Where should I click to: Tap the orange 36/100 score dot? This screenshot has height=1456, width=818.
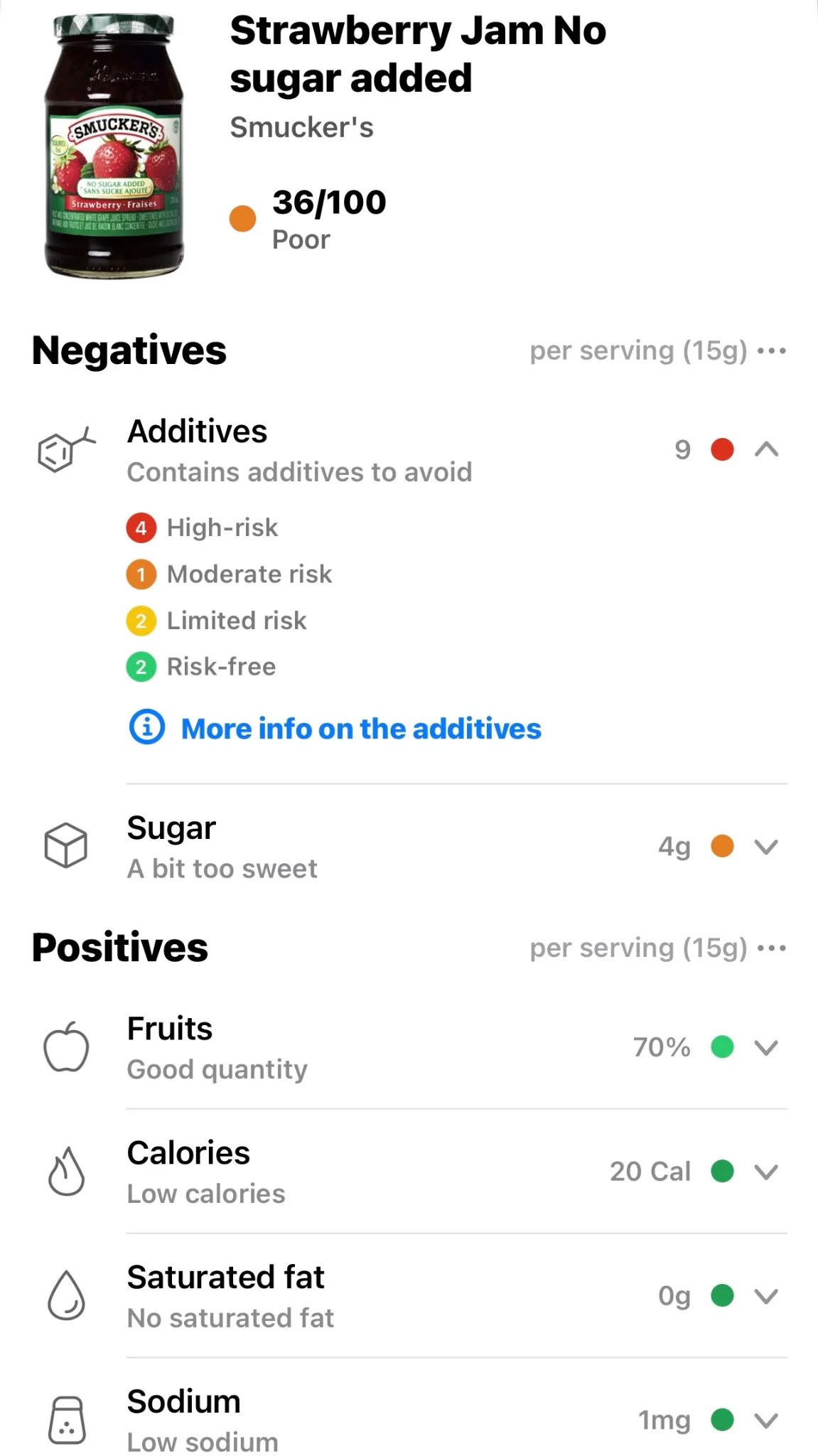[x=242, y=218]
